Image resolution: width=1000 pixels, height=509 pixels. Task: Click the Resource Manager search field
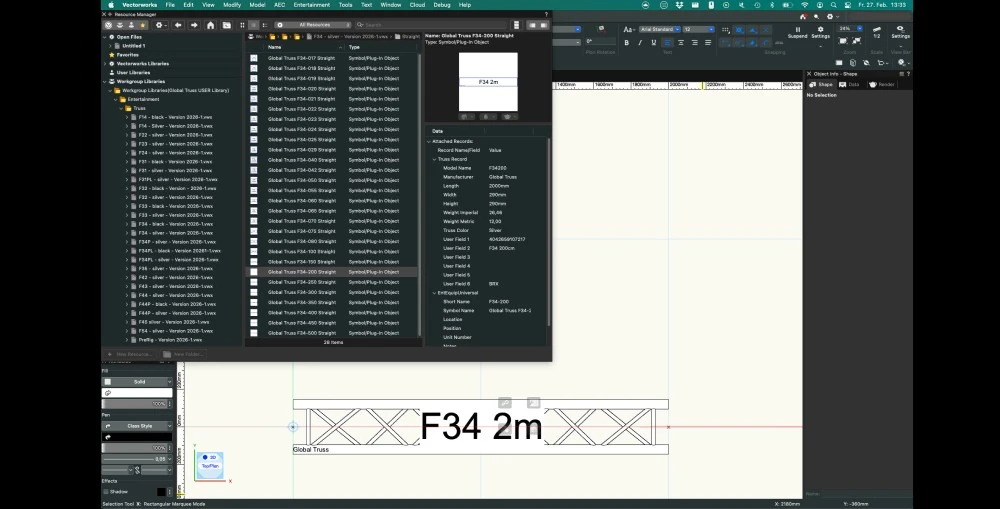pos(430,25)
